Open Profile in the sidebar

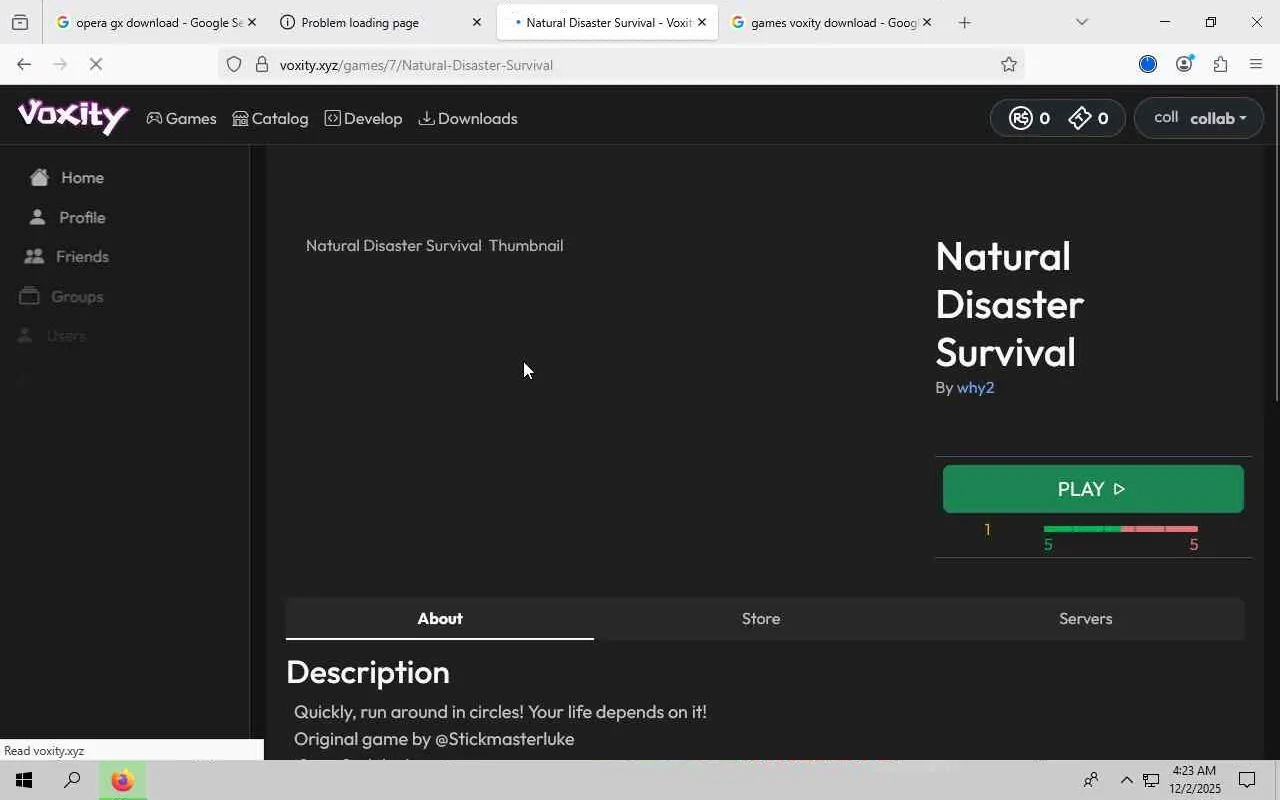coord(67,218)
